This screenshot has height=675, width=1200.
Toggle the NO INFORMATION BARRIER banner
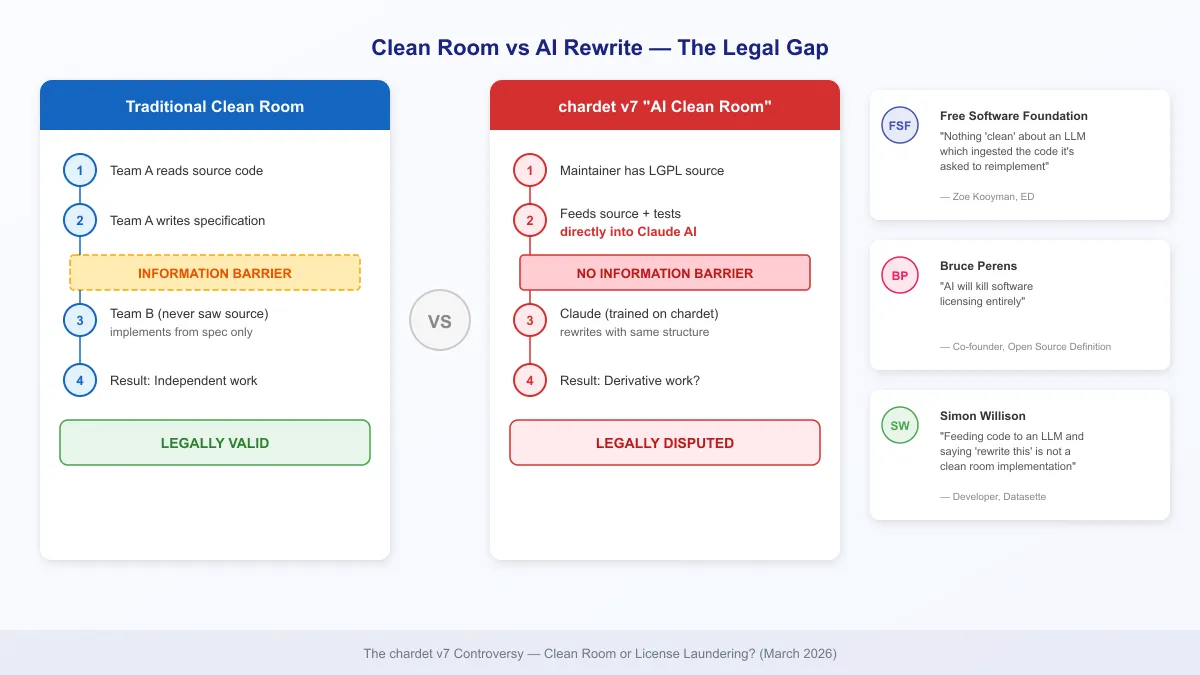coord(664,272)
